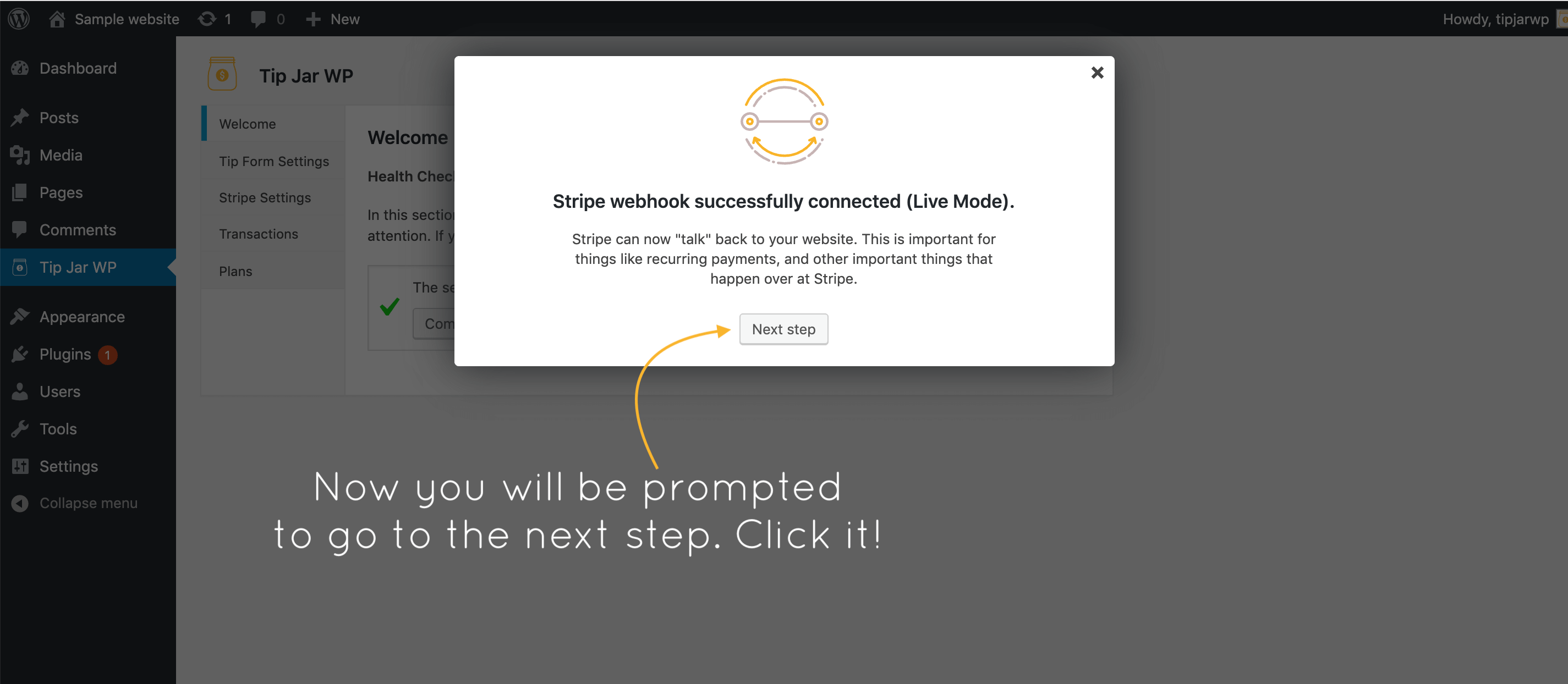Click the Next step button
1568x684 pixels.
tap(784, 329)
